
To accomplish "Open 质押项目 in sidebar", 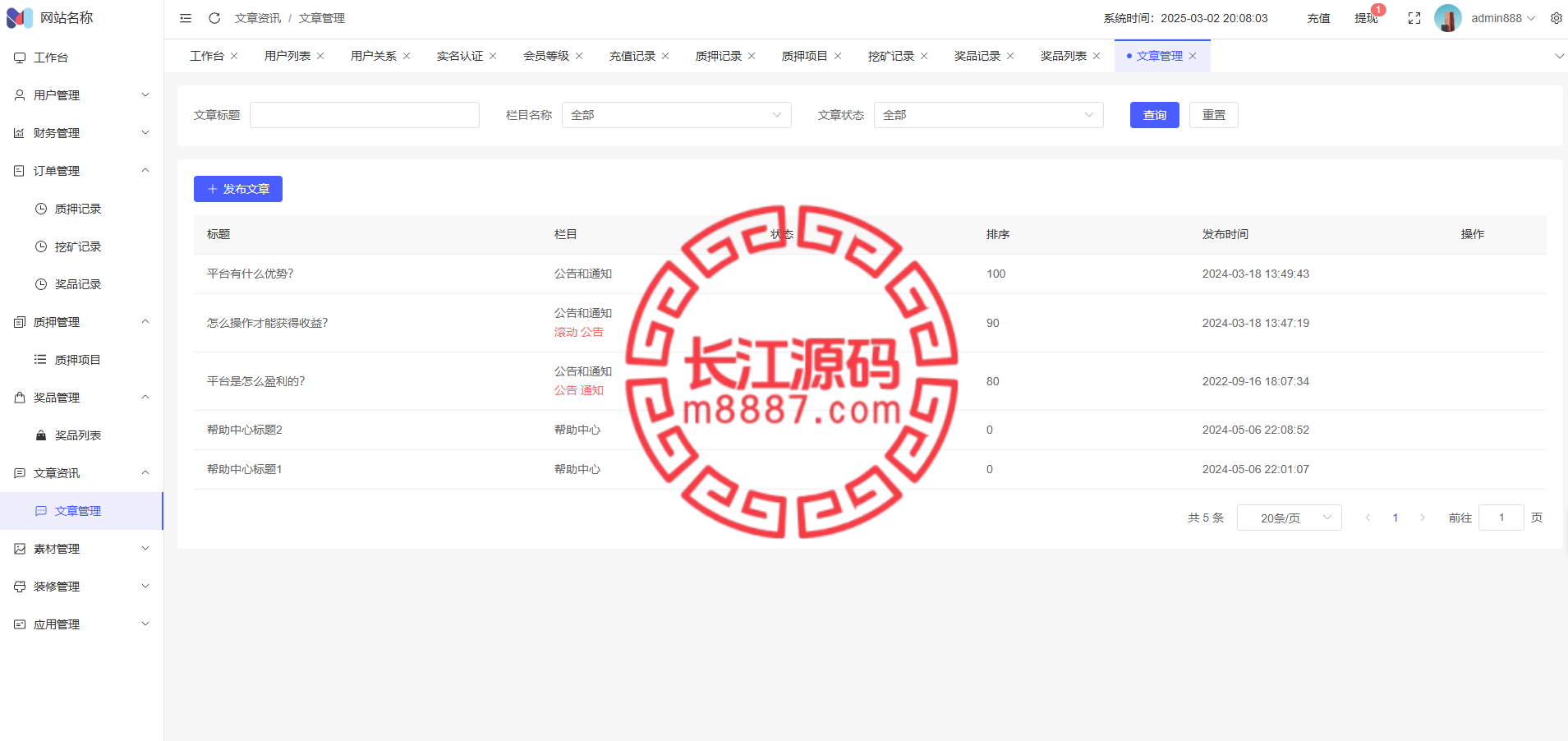I will point(81,360).
